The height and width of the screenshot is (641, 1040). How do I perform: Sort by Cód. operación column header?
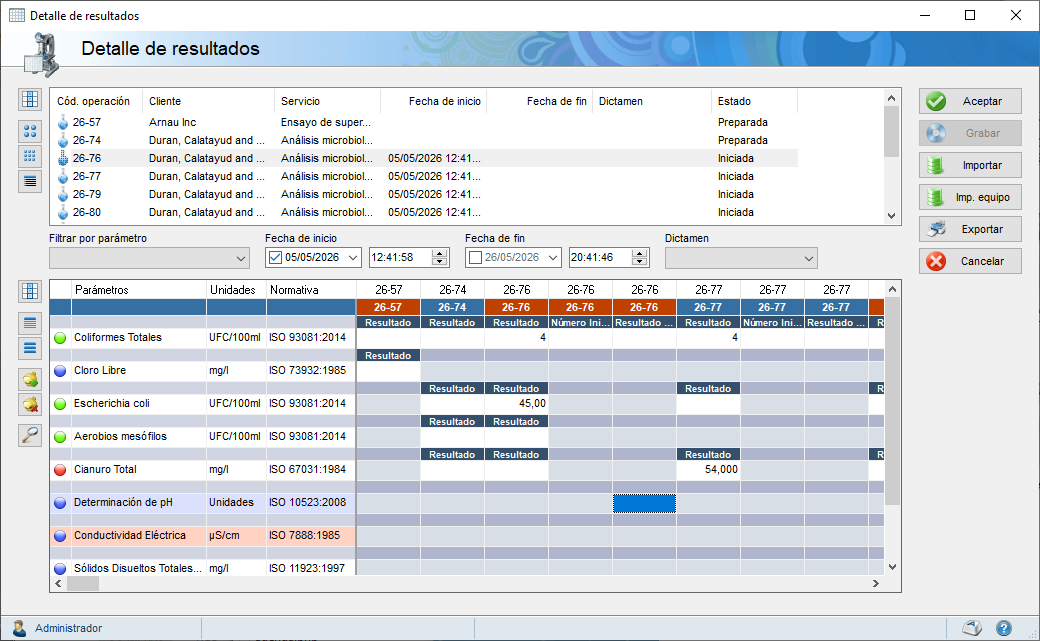96,101
